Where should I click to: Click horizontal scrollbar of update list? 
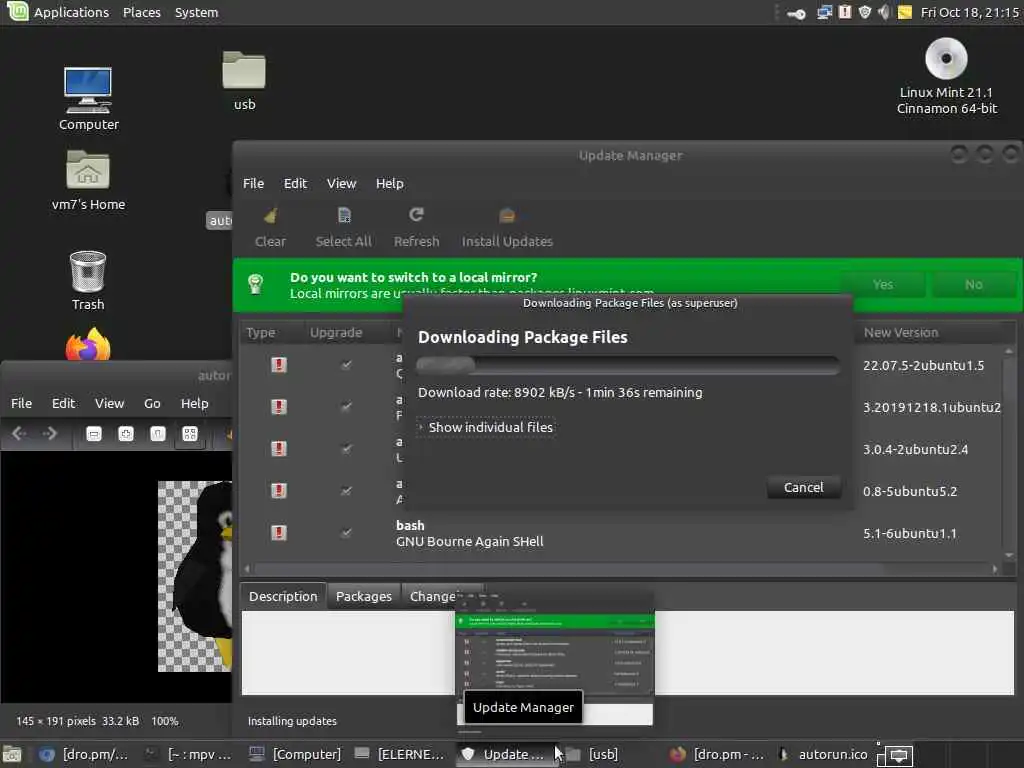pos(620,569)
